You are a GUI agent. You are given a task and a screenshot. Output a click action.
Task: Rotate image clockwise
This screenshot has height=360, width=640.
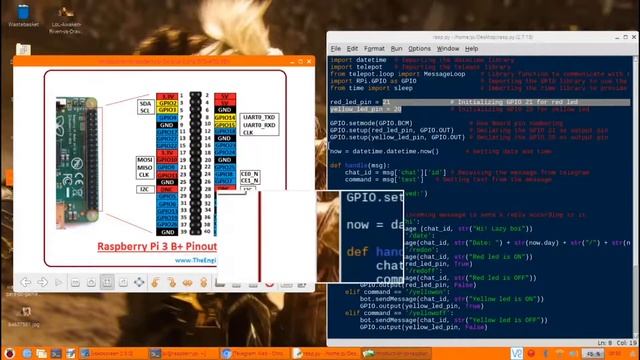171,282
